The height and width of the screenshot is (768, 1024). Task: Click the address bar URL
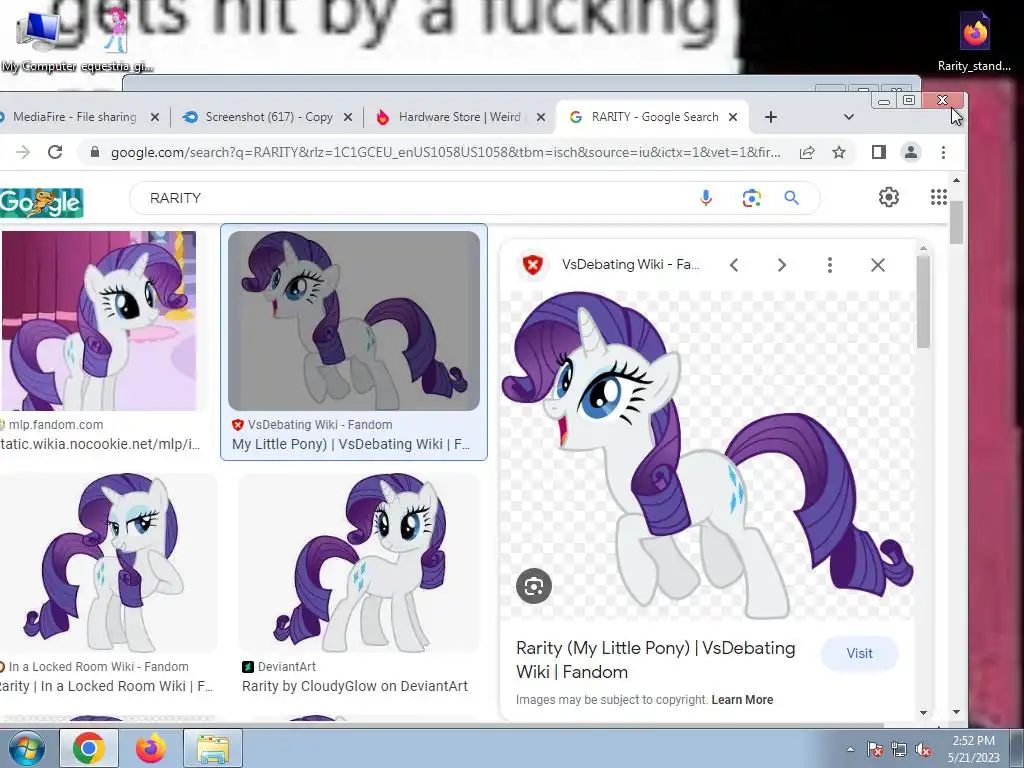click(x=445, y=152)
